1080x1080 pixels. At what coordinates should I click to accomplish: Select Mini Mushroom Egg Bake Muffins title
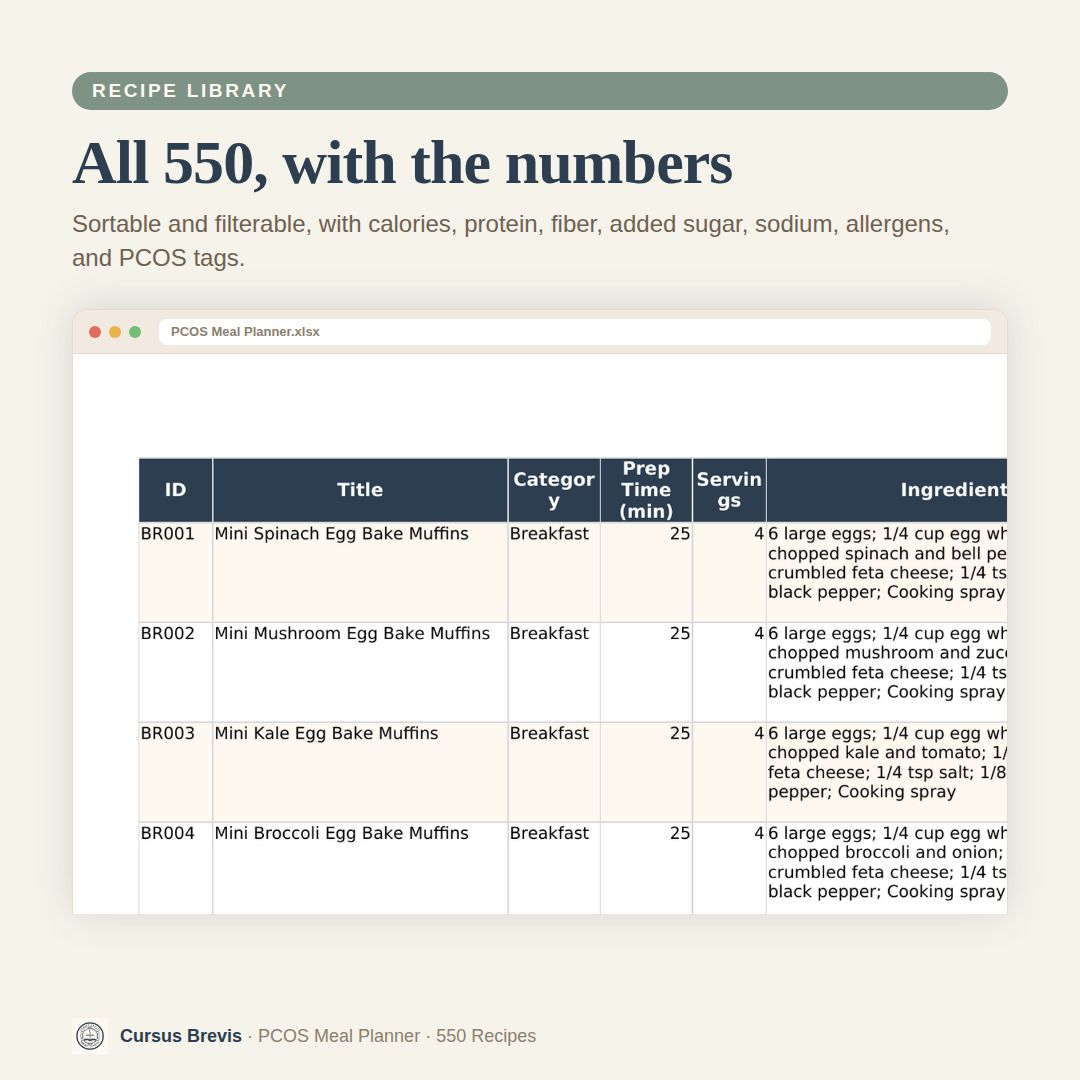coord(360,672)
